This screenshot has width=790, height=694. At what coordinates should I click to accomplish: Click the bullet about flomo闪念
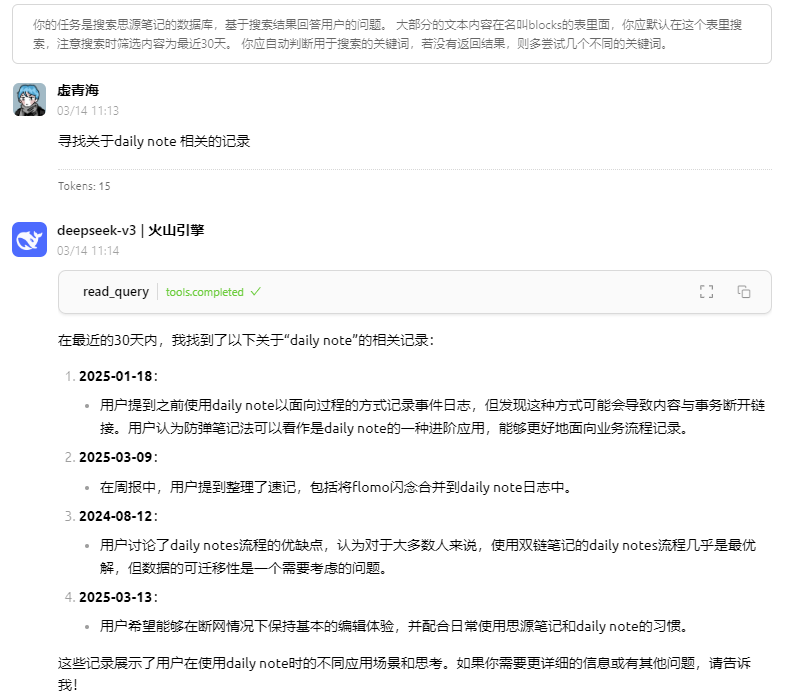pos(337,487)
